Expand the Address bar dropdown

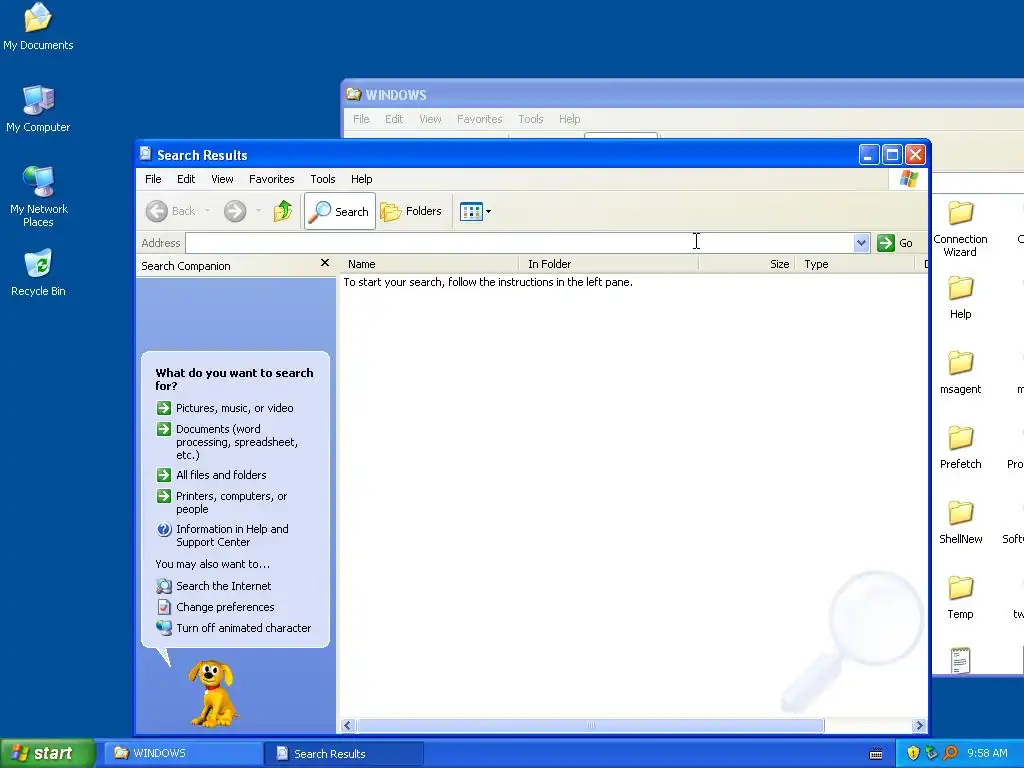[x=861, y=243]
